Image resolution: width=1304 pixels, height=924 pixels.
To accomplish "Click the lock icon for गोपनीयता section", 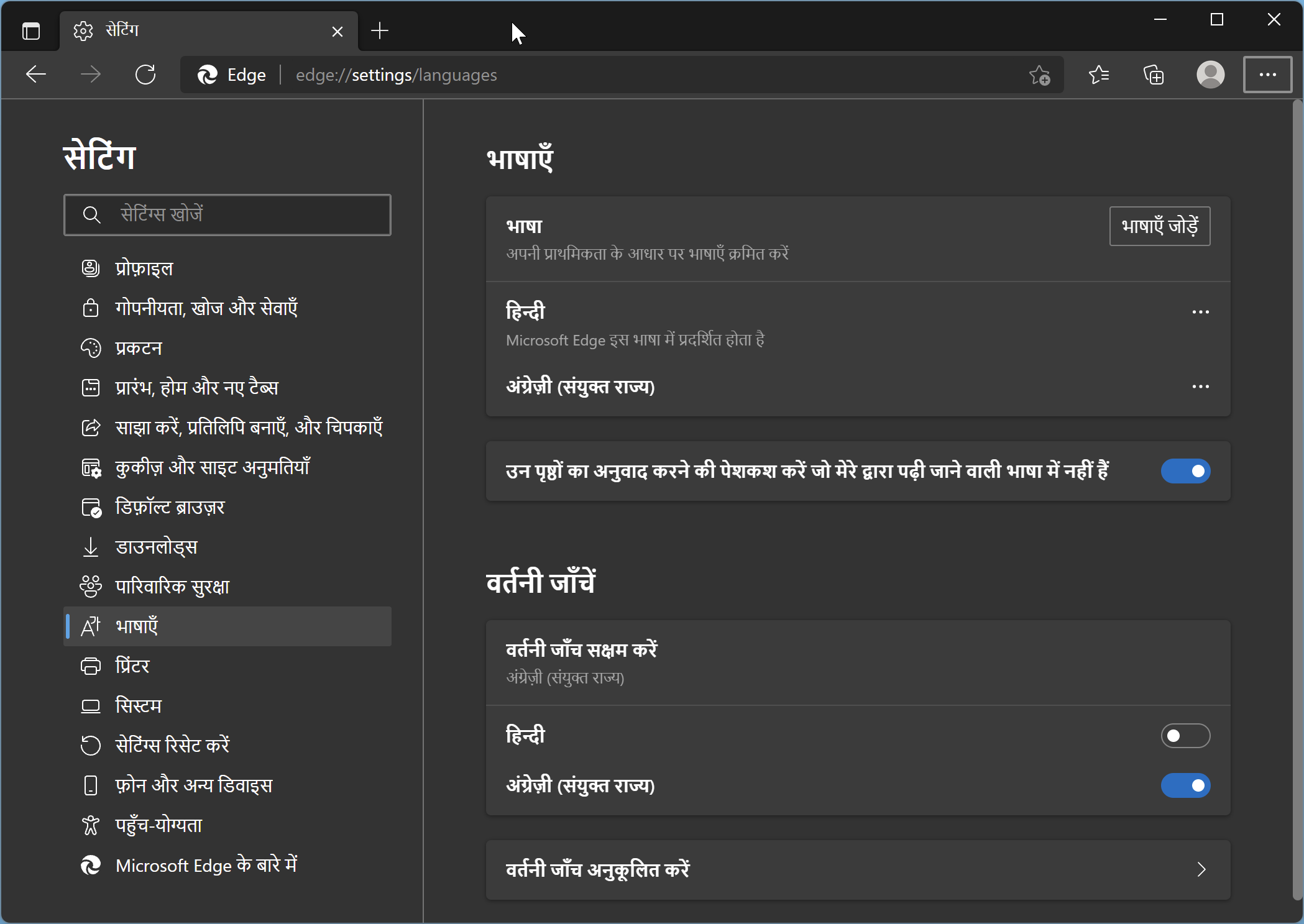I will [x=91, y=308].
